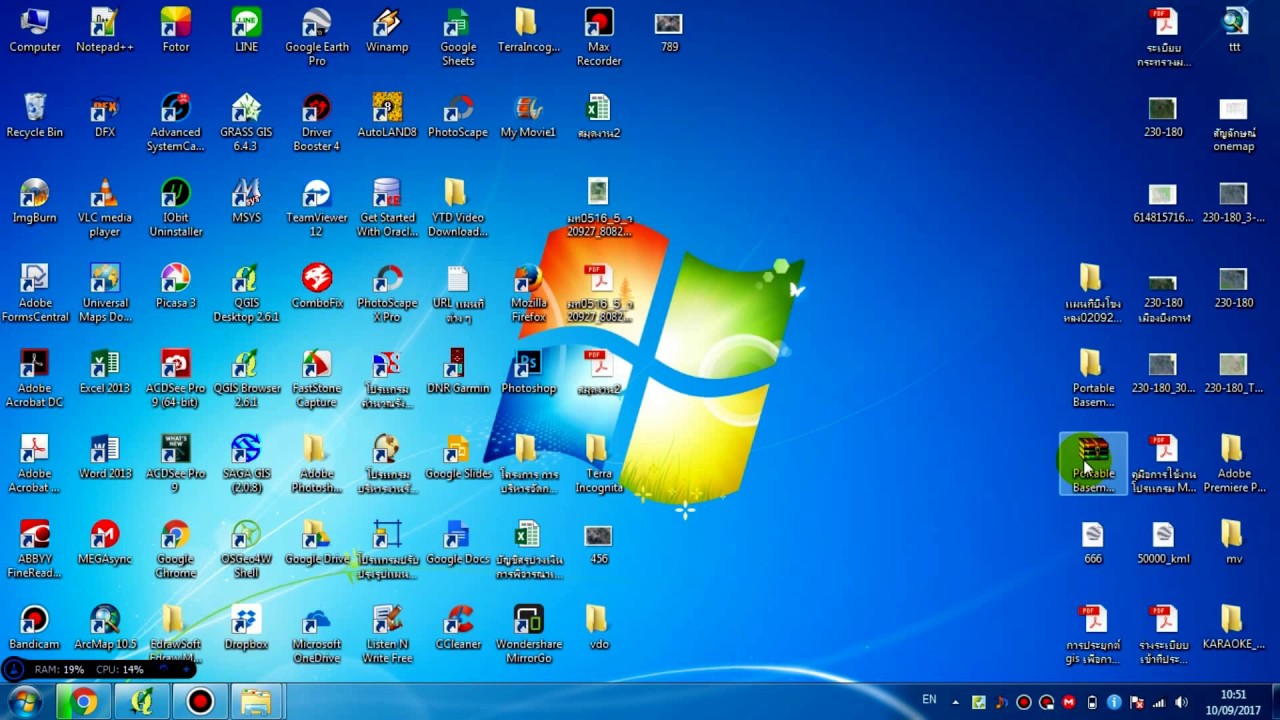The image size is (1280, 720).
Task: Open the taskbar clock showing 10:51
Action: coord(1233,702)
